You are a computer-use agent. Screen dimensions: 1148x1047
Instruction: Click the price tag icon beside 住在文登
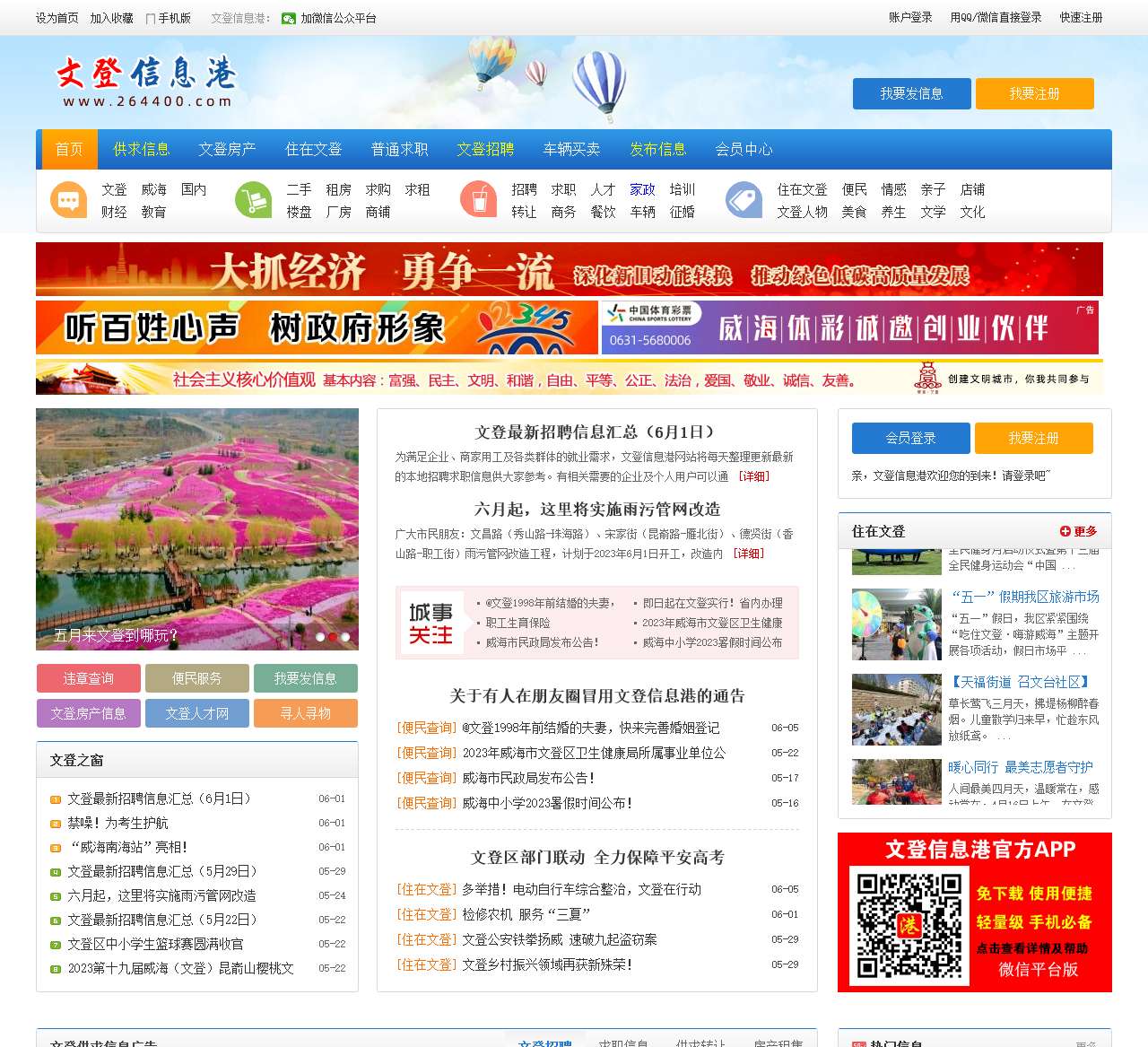point(744,199)
